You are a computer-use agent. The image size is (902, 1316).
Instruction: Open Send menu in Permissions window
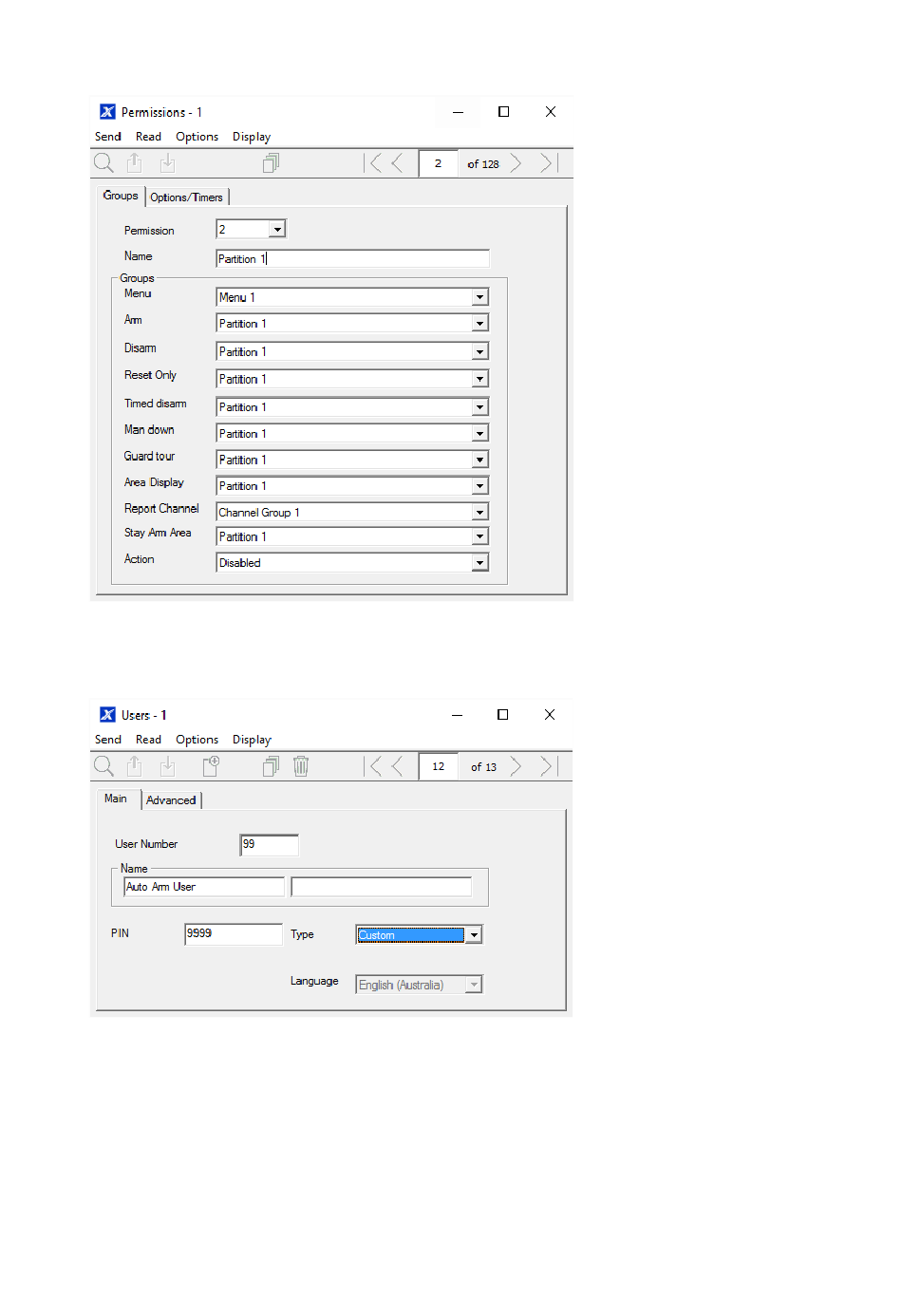coord(108,137)
